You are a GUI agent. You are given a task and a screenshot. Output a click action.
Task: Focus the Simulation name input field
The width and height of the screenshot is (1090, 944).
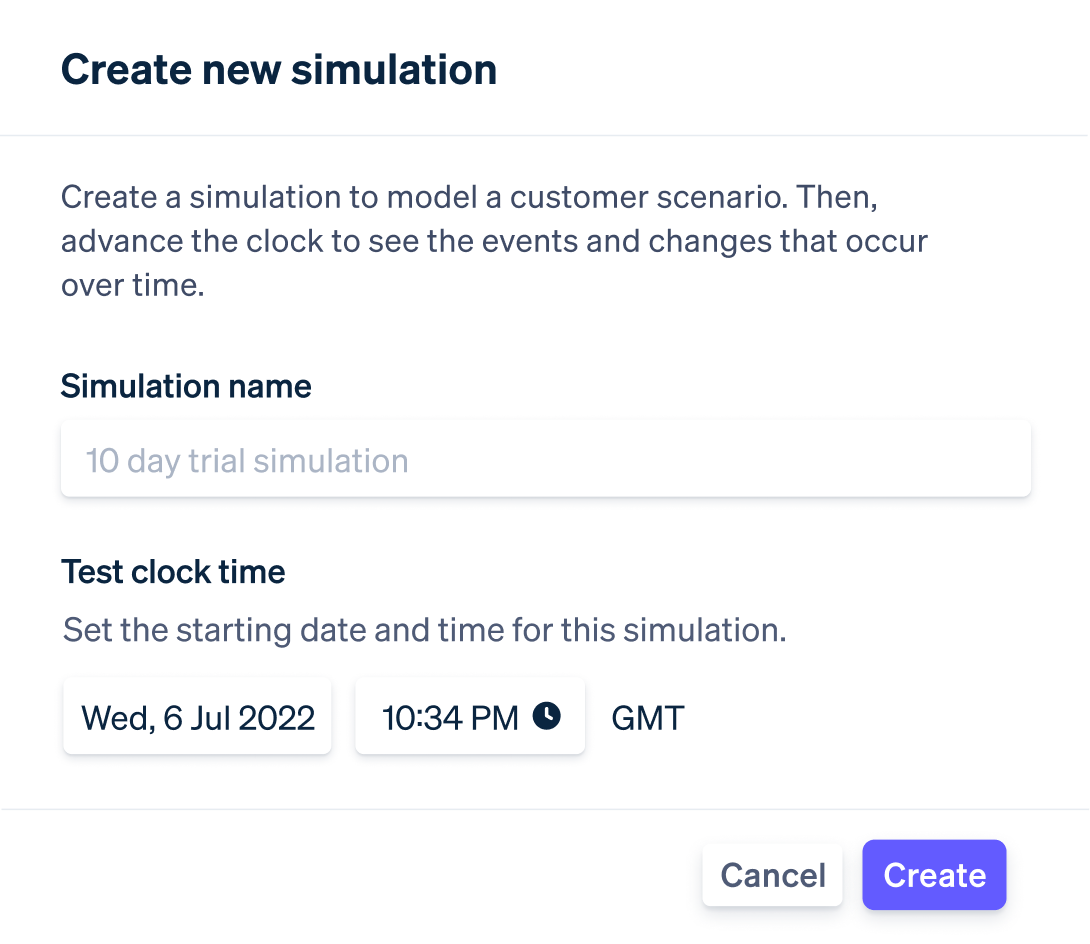coord(546,461)
